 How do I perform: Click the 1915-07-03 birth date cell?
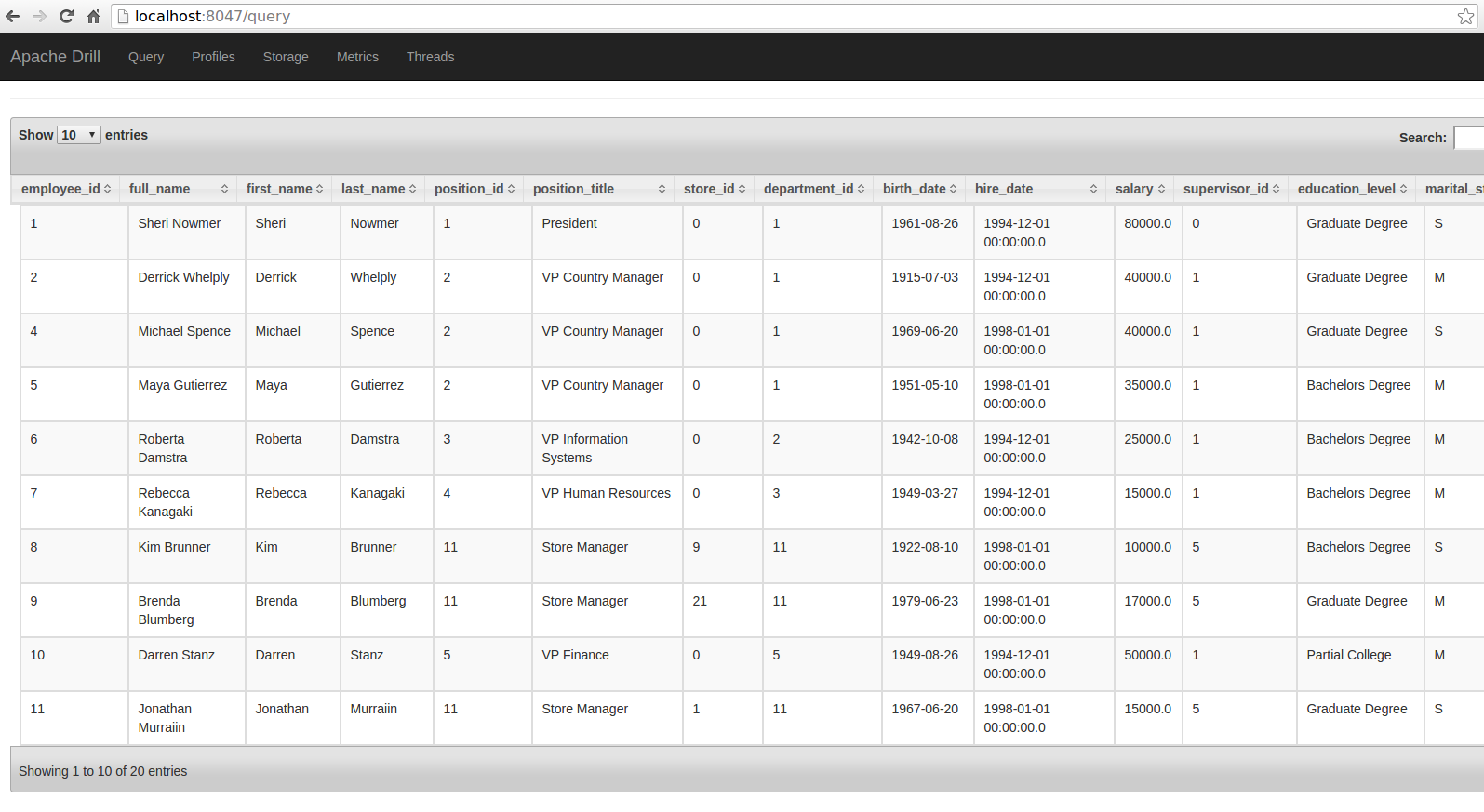tap(928, 286)
